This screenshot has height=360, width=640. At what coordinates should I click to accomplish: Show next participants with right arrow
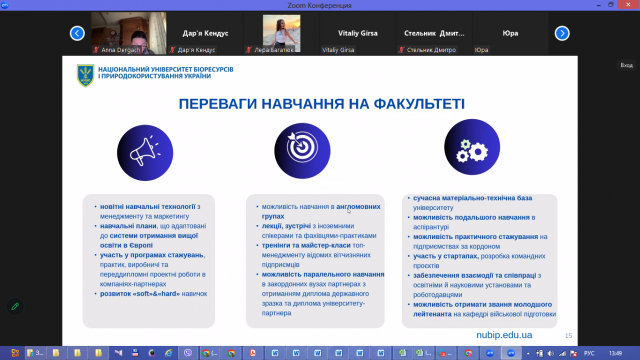562,33
